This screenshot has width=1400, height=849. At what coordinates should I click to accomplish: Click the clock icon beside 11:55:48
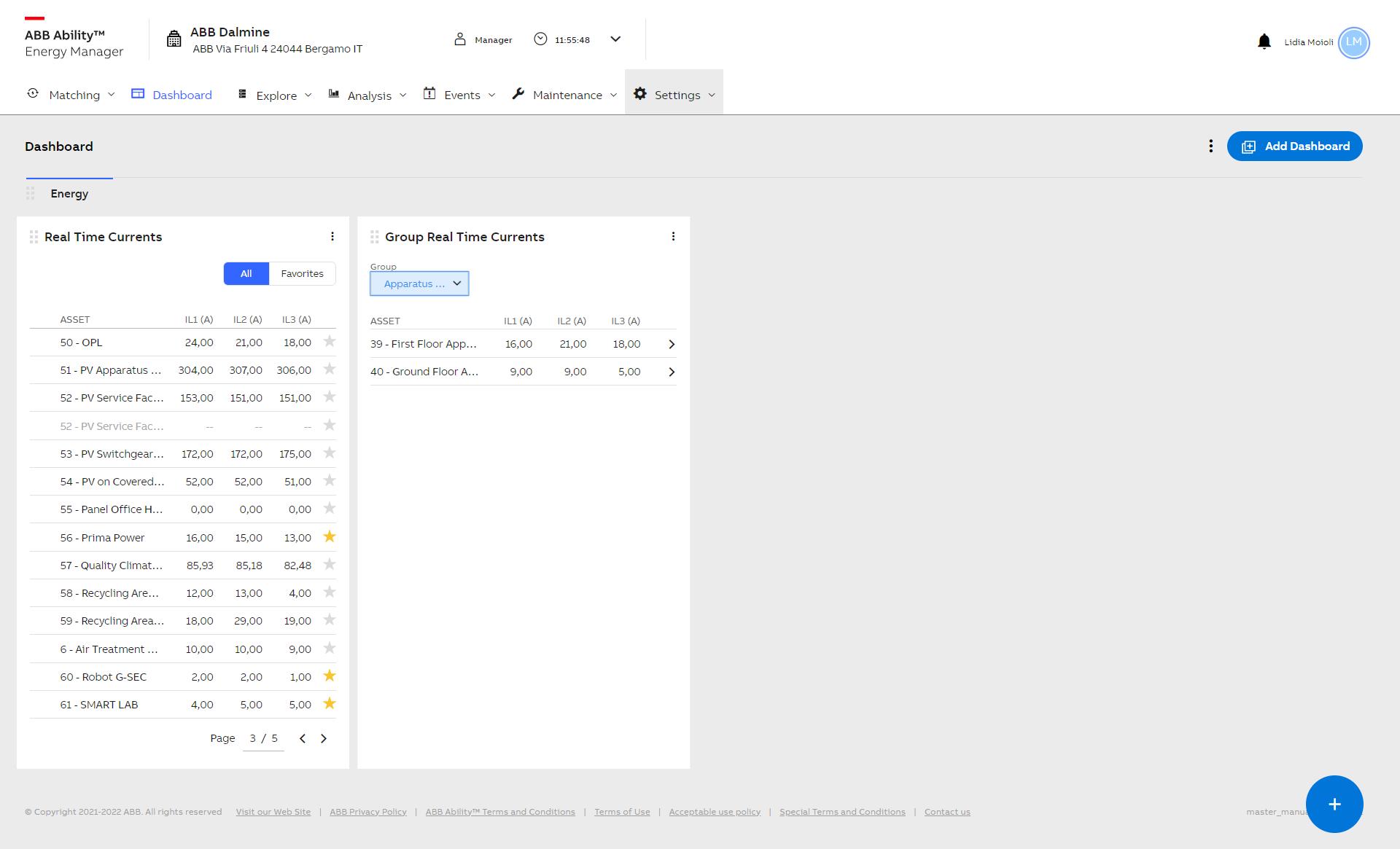(540, 39)
